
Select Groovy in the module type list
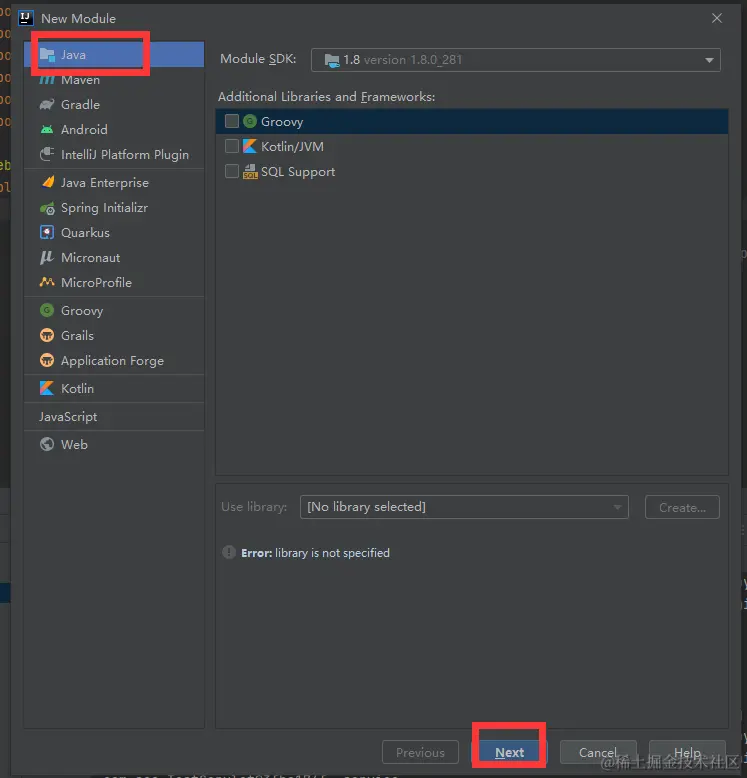pyautogui.click(x=114, y=311)
